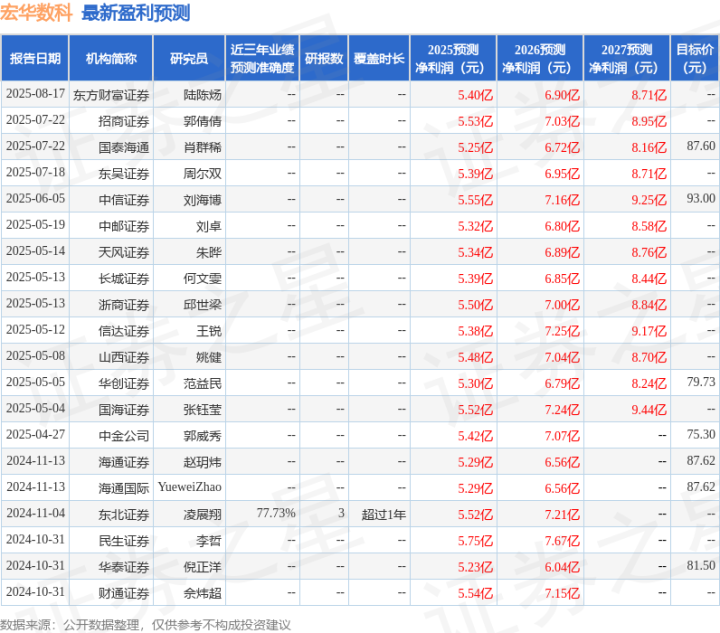This screenshot has width=720, height=633.
Task: Select institution 东方财富证券
Action: 111,95
